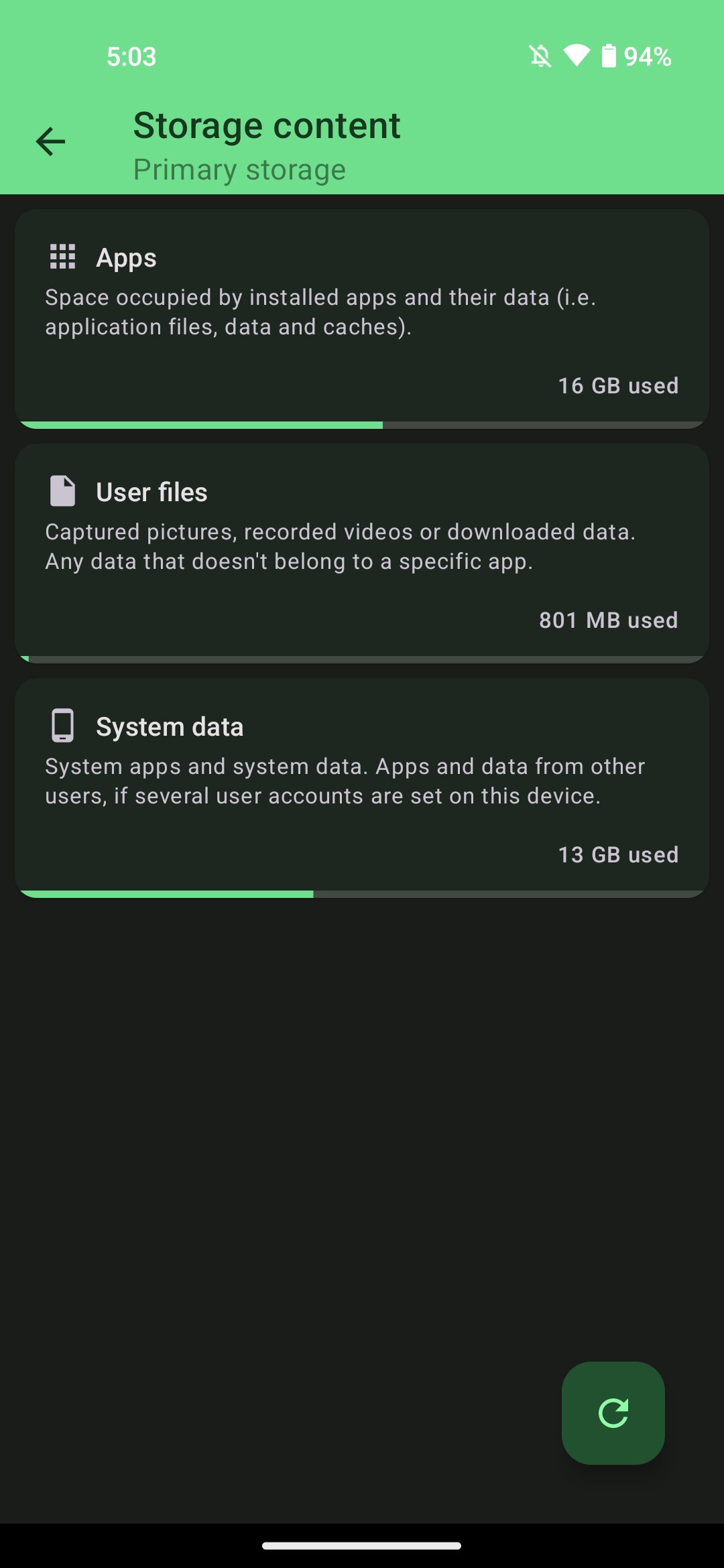Screen dimensions: 724x1568
Task: Click the Primary storage subtitle
Action: 239,170
